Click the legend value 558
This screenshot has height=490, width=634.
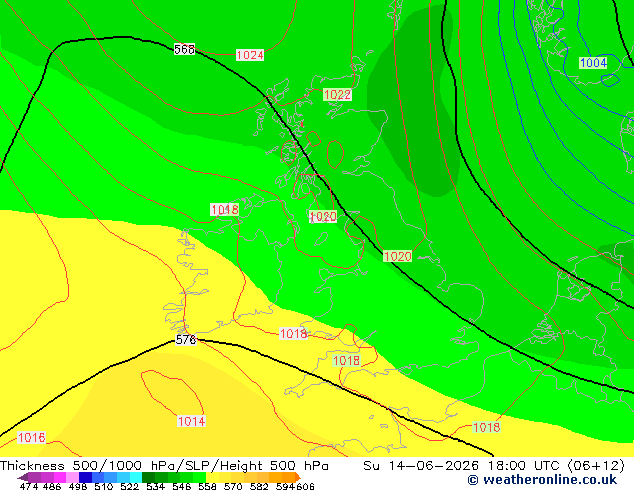point(207,486)
